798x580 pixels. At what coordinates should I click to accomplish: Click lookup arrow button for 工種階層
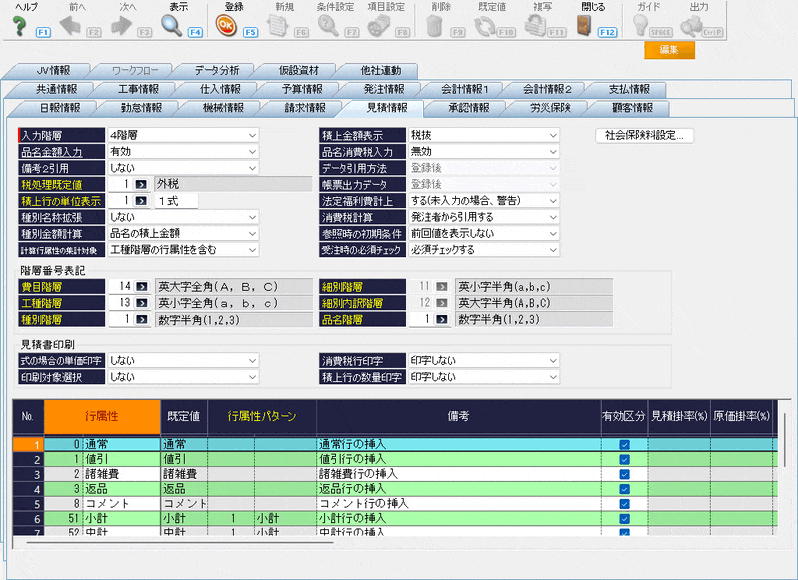coord(141,302)
